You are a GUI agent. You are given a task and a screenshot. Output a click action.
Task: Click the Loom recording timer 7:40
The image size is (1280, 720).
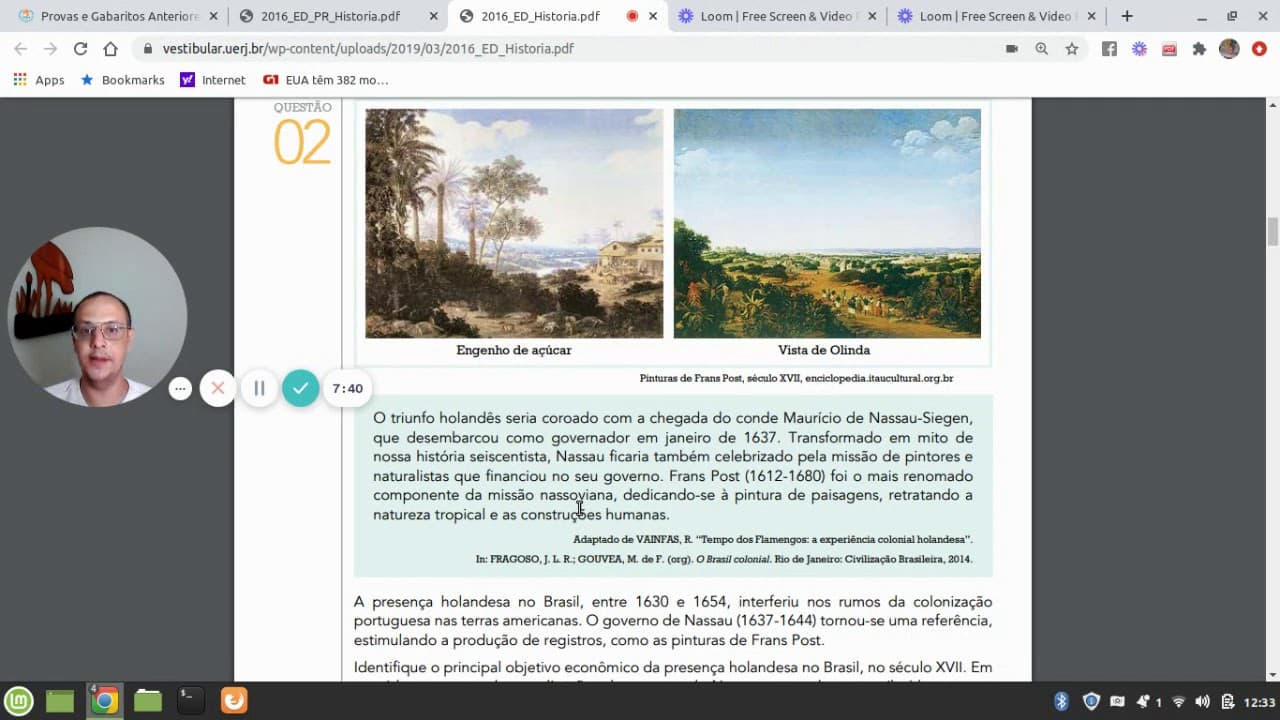[x=347, y=388]
